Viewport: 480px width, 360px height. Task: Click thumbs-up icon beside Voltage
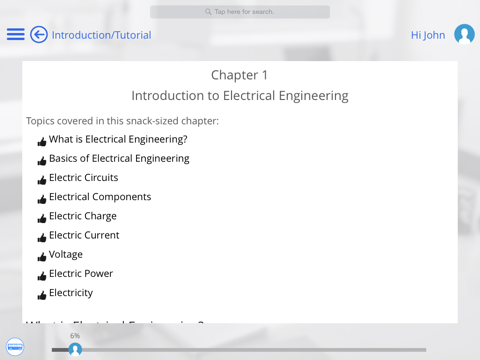tap(42, 257)
